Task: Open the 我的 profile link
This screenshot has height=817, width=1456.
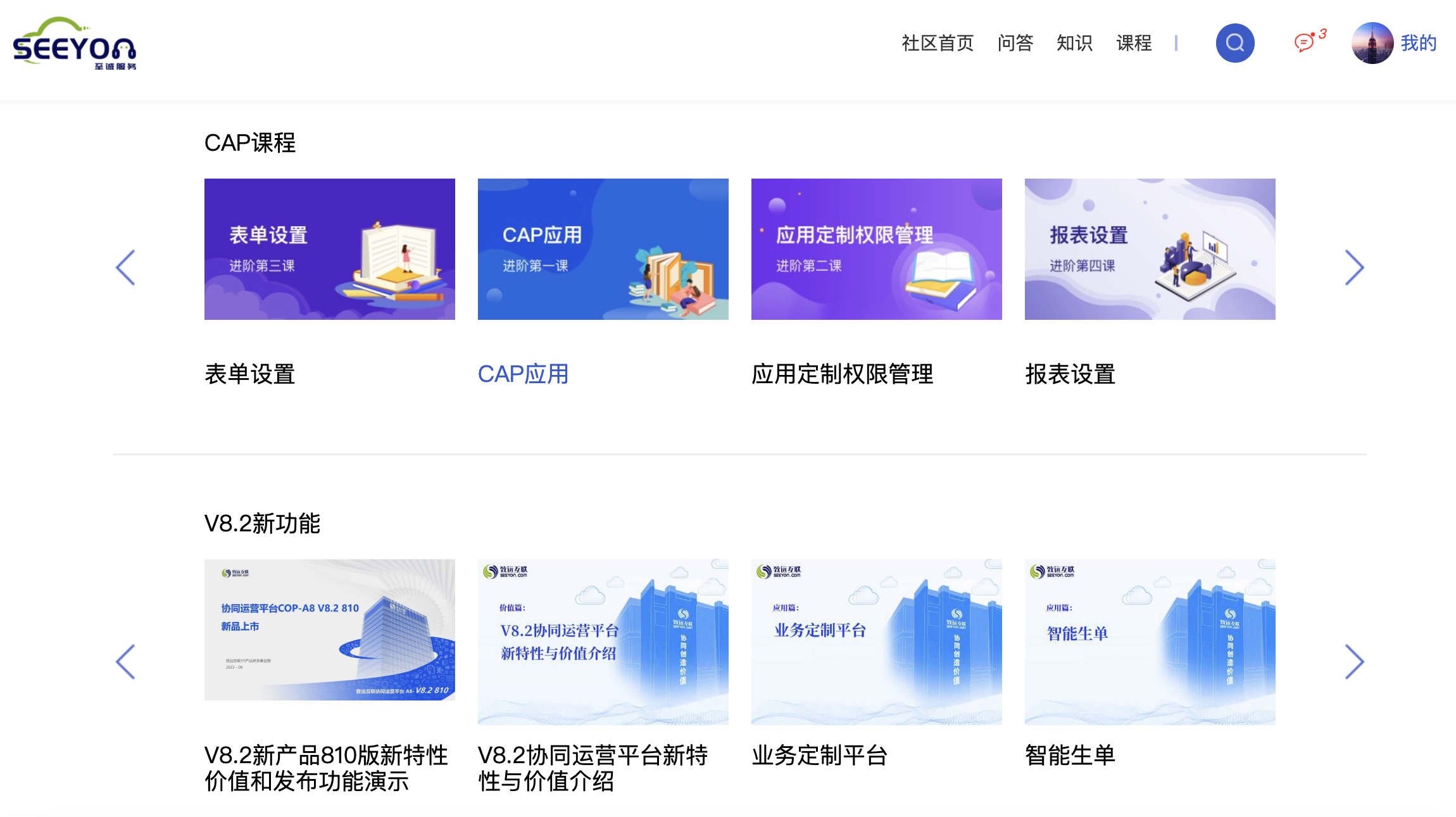Action: click(x=1418, y=43)
